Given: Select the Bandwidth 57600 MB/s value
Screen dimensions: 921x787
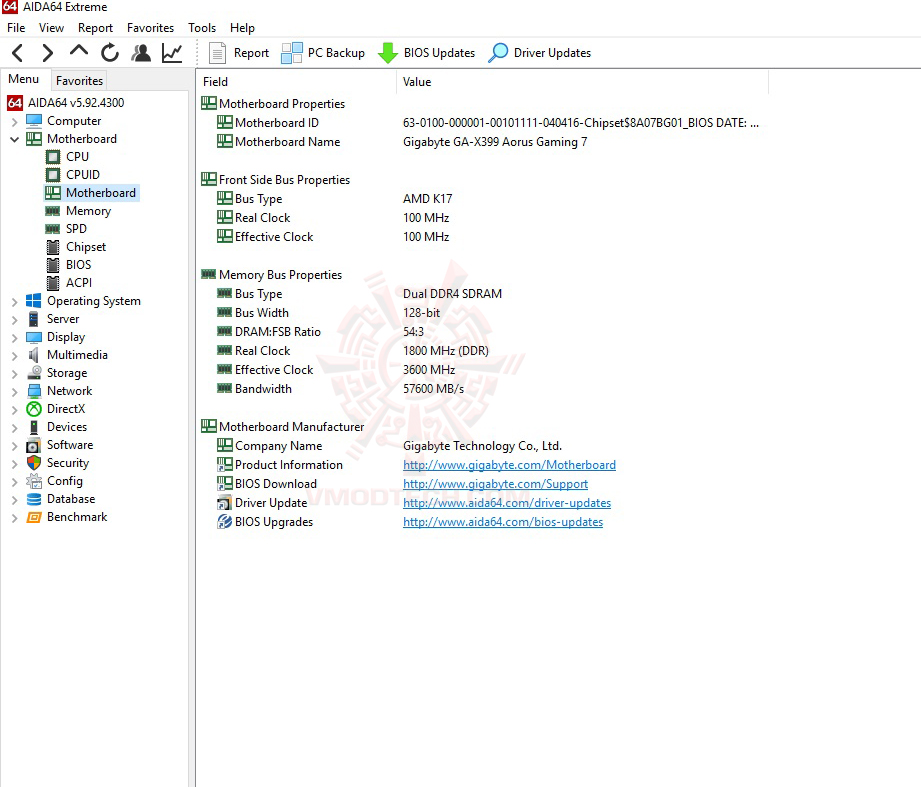Looking at the screenshot, I should [x=433, y=389].
